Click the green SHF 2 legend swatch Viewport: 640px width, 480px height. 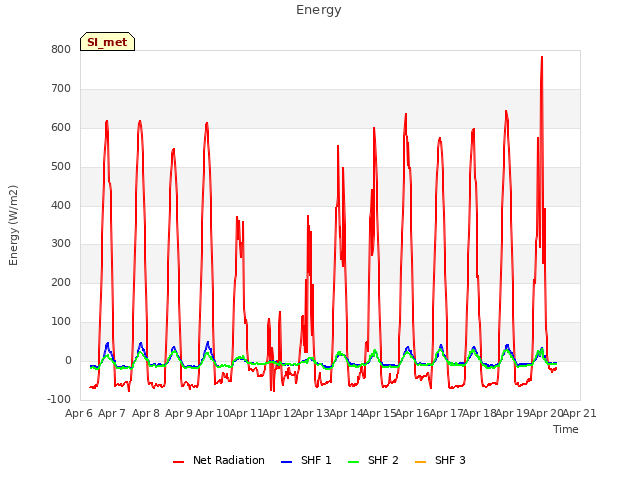(x=353, y=462)
